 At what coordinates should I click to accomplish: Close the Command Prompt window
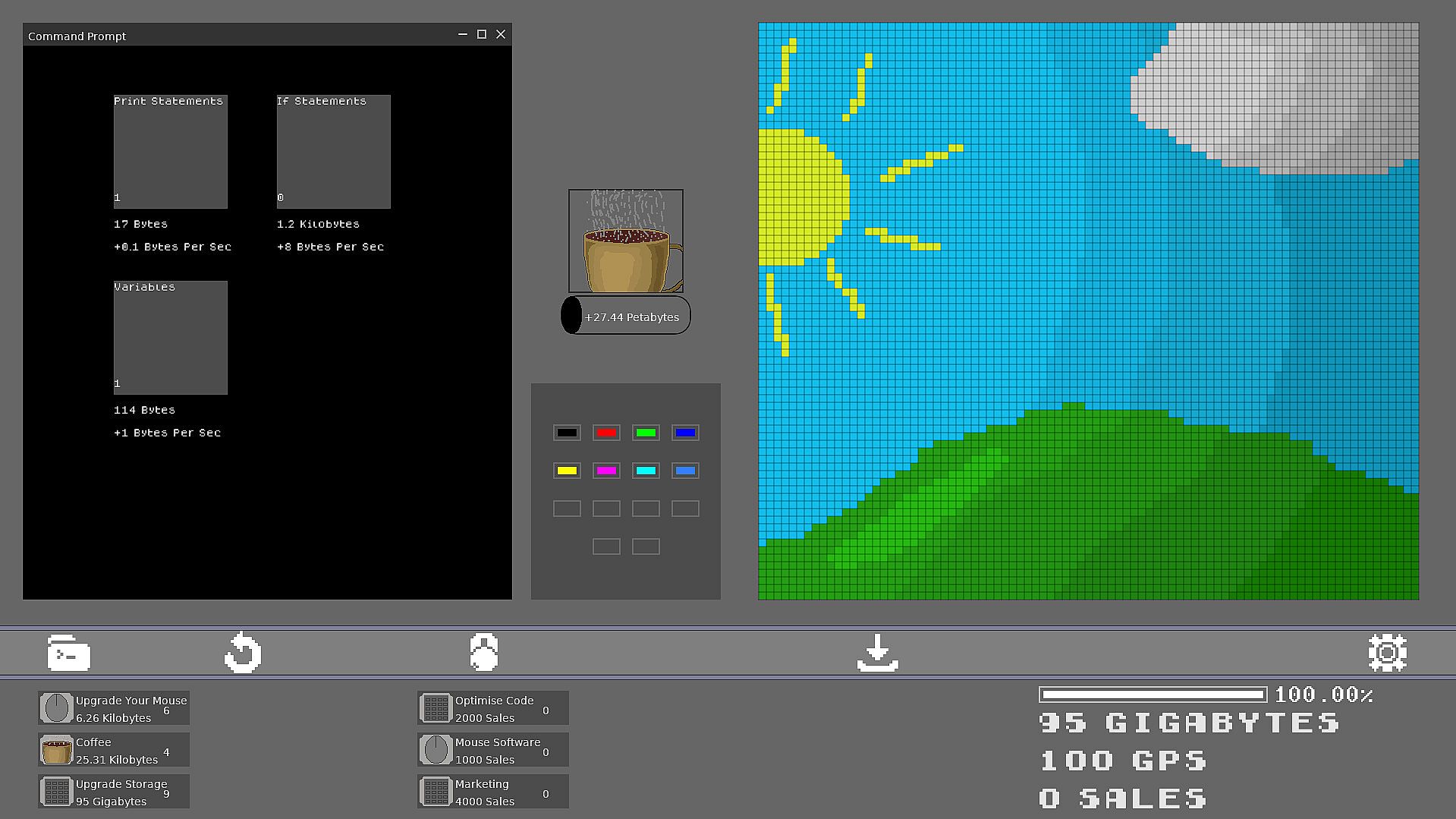[x=501, y=35]
